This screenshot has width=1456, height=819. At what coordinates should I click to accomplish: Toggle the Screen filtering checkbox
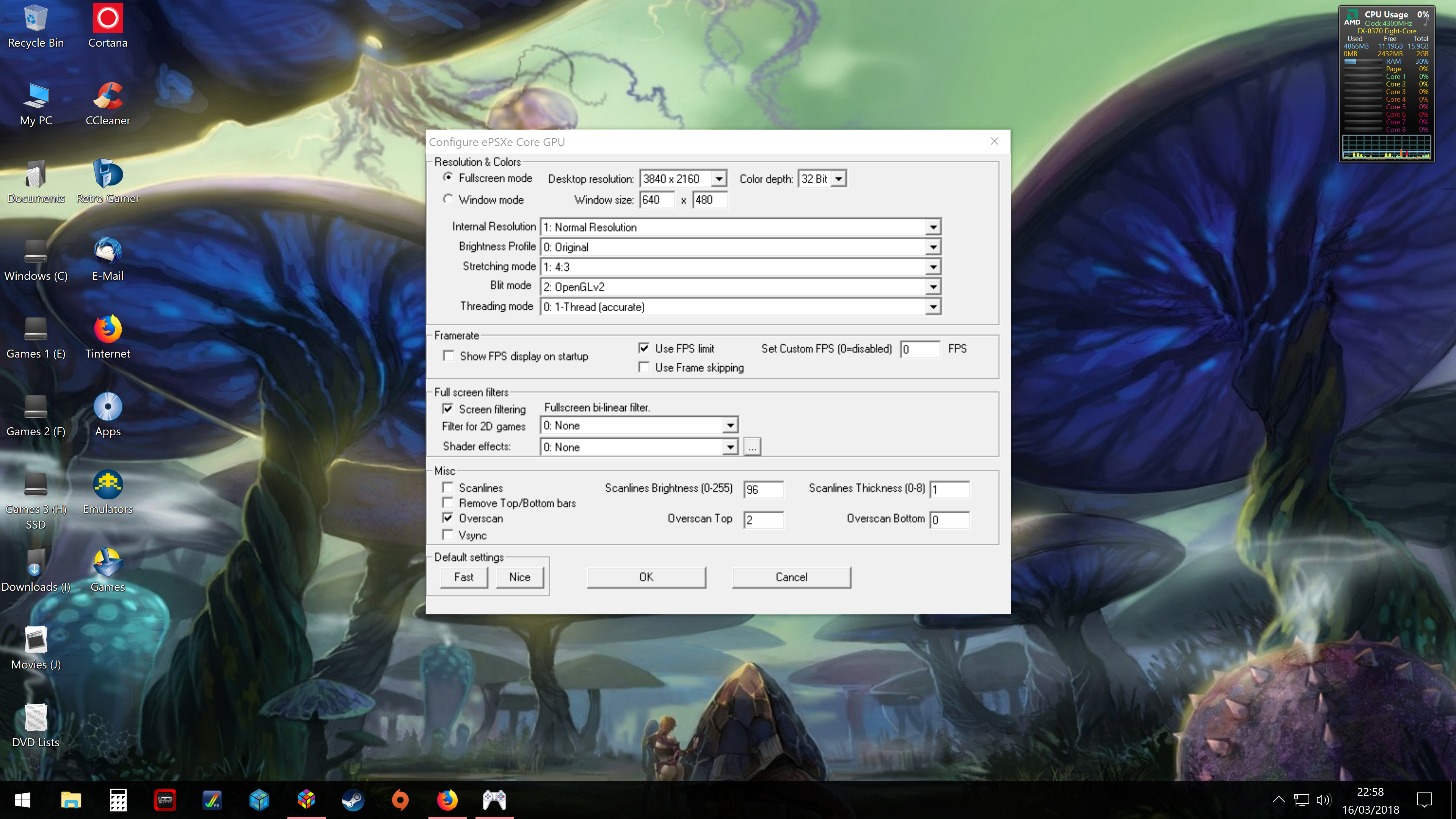[448, 409]
